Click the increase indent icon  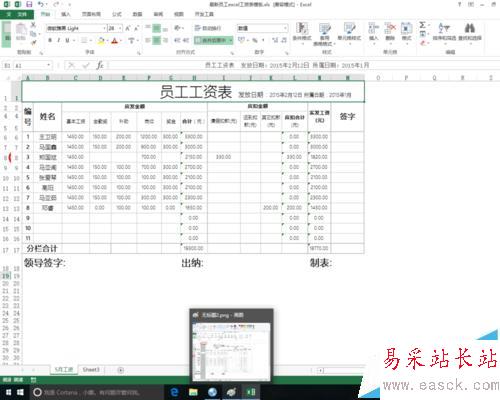(185, 40)
